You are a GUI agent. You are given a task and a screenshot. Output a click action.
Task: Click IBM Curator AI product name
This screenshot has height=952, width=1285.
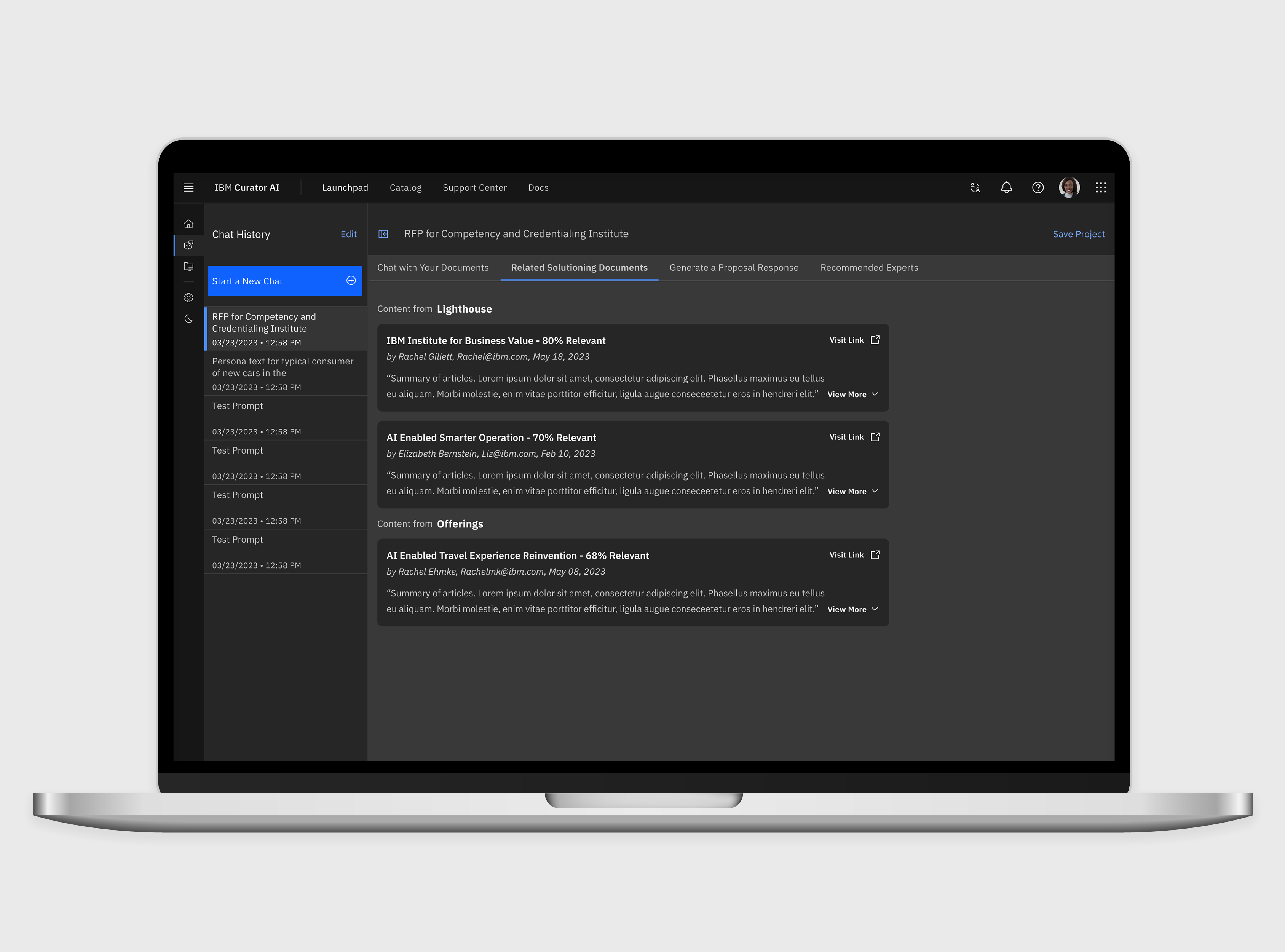[247, 188]
